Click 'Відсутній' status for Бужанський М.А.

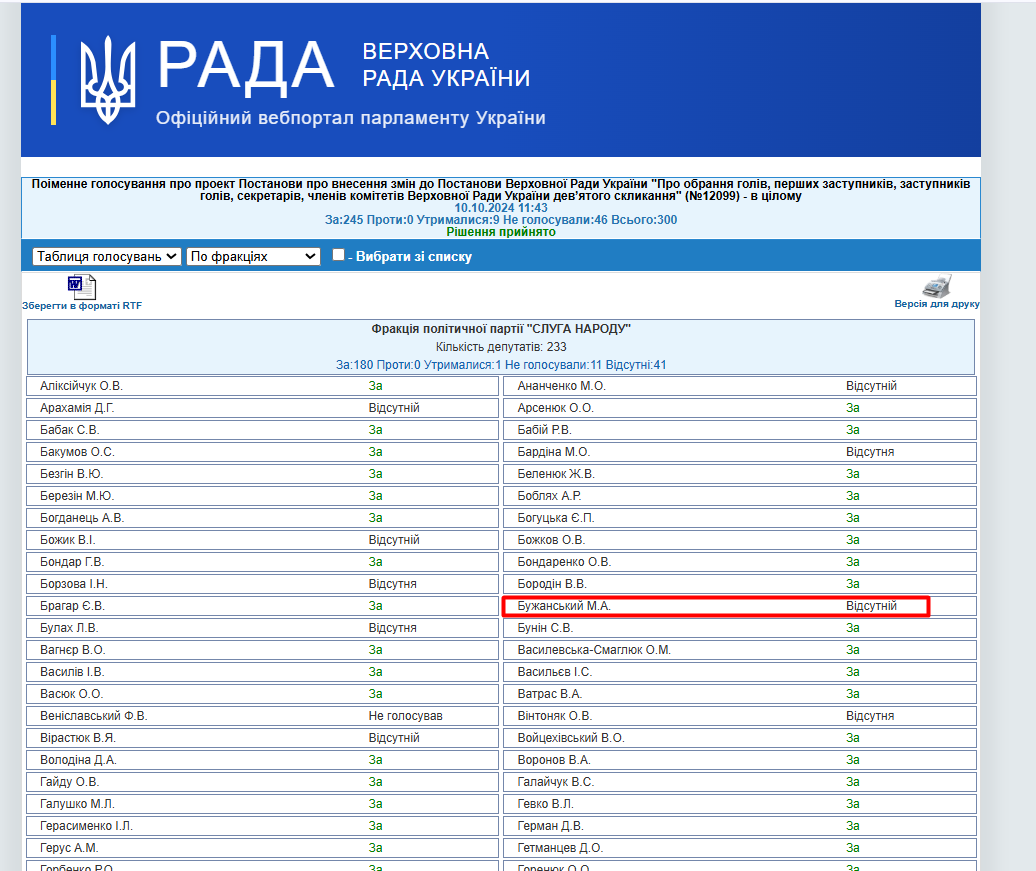[x=871, y=605]
